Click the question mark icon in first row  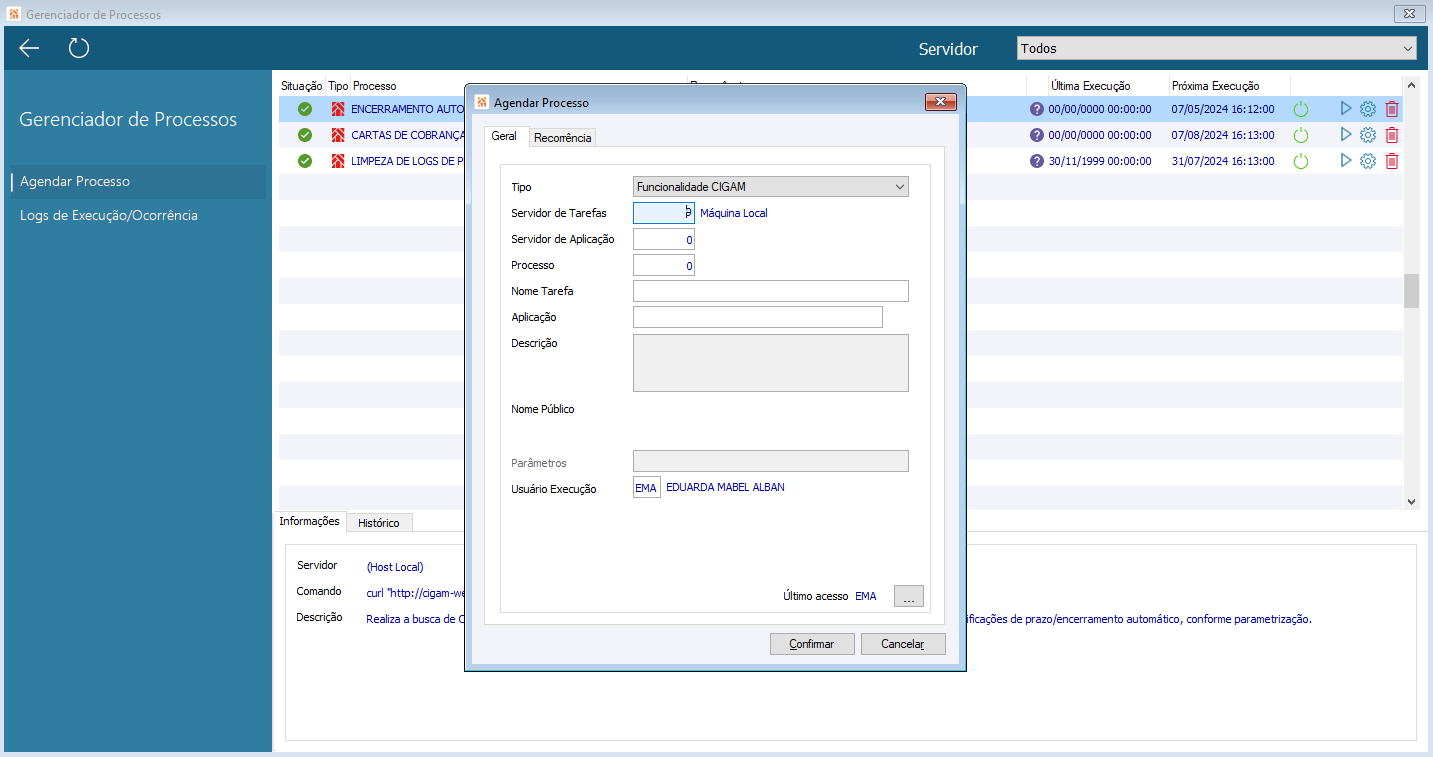click(1037, 109)
